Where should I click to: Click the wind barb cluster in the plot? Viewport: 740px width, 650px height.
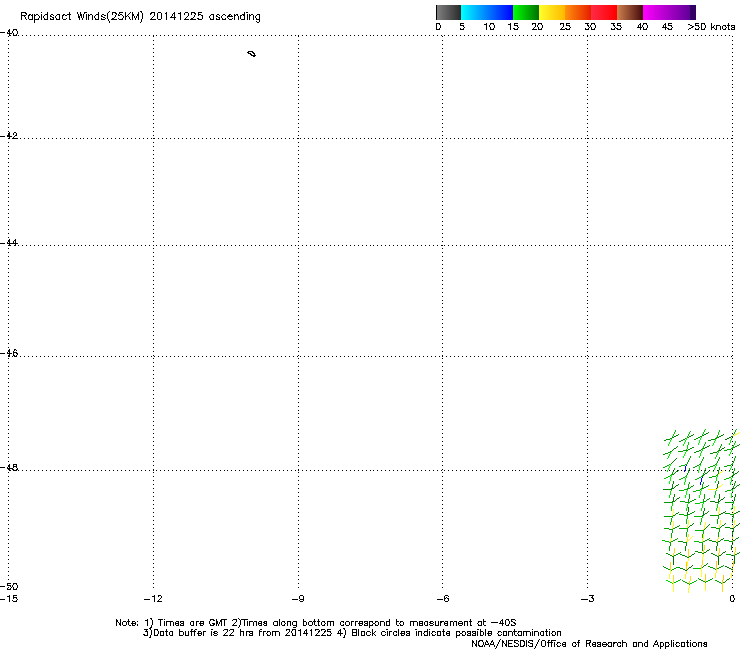(701, 511)
